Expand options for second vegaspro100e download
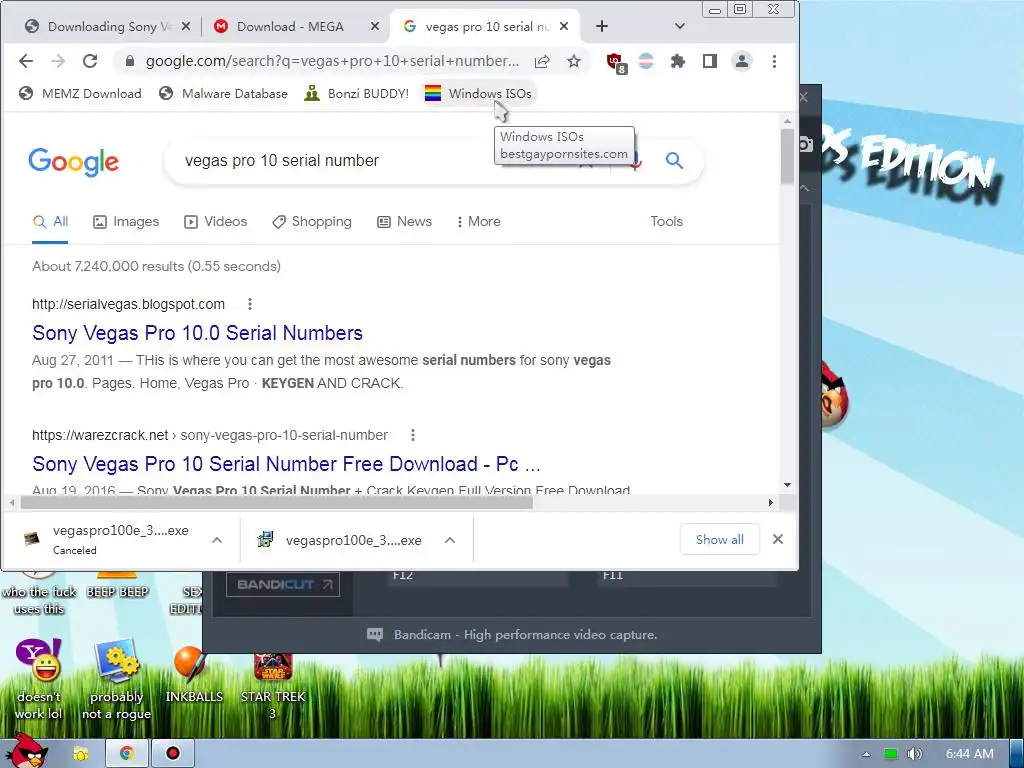The height and width of the screenshot is (768, 1024). coord(450,540)
